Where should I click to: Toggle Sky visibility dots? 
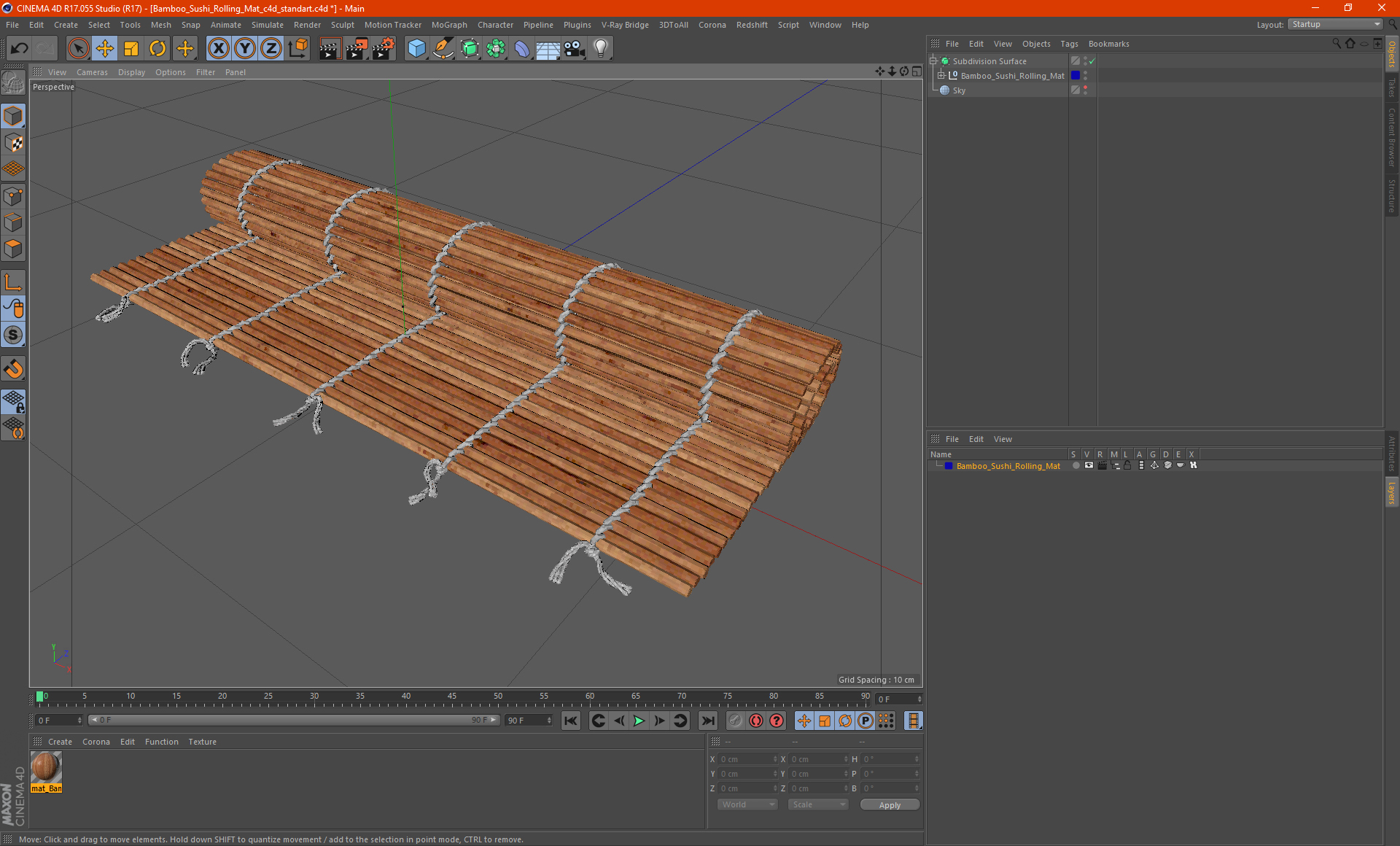[1085, 90]
